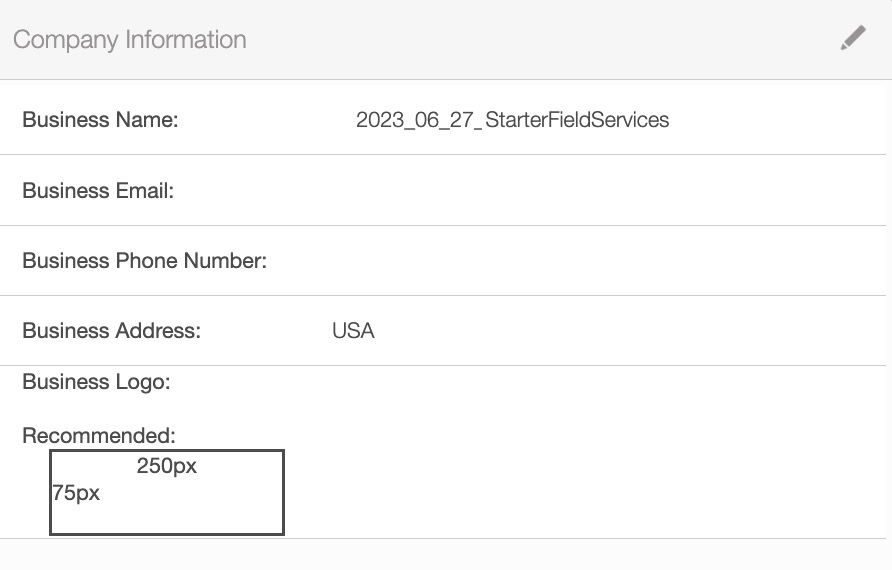Screen dimensions: 892x570
Task: Click the Company Information heading
Action: (x=130, y=40)
